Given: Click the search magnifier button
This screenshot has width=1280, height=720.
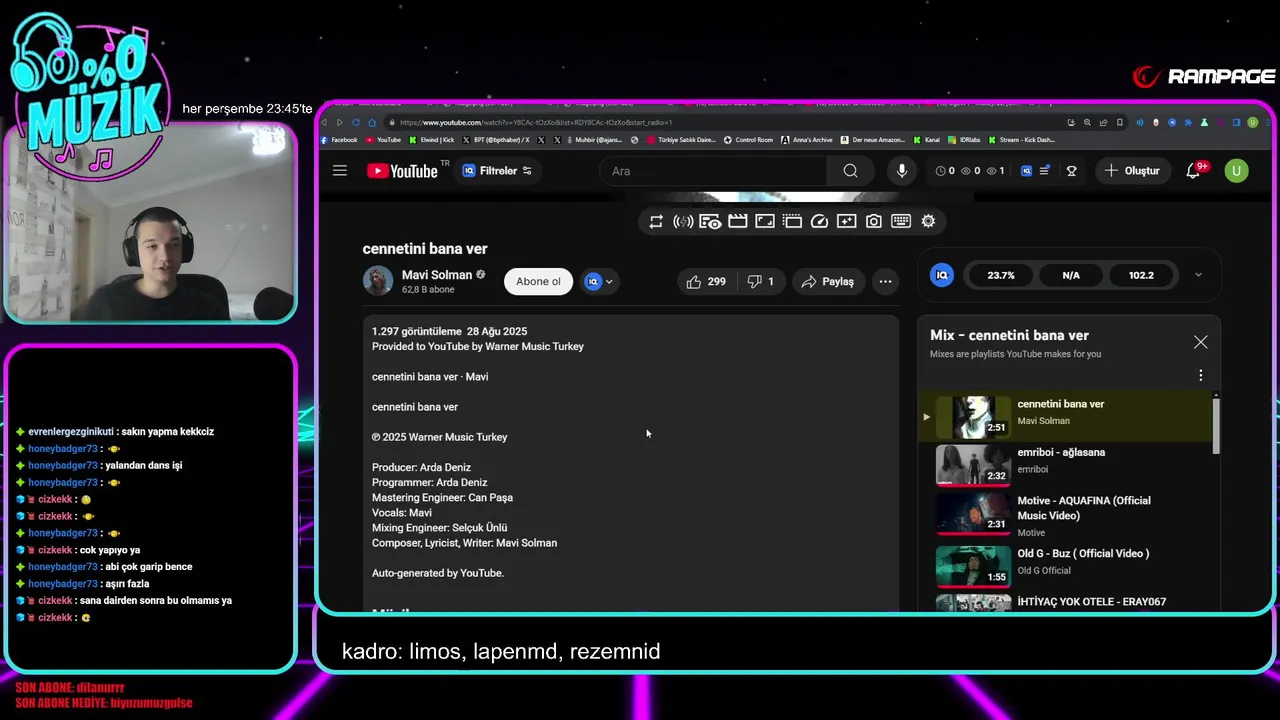Looking at the screenshot, I should 850,171.
